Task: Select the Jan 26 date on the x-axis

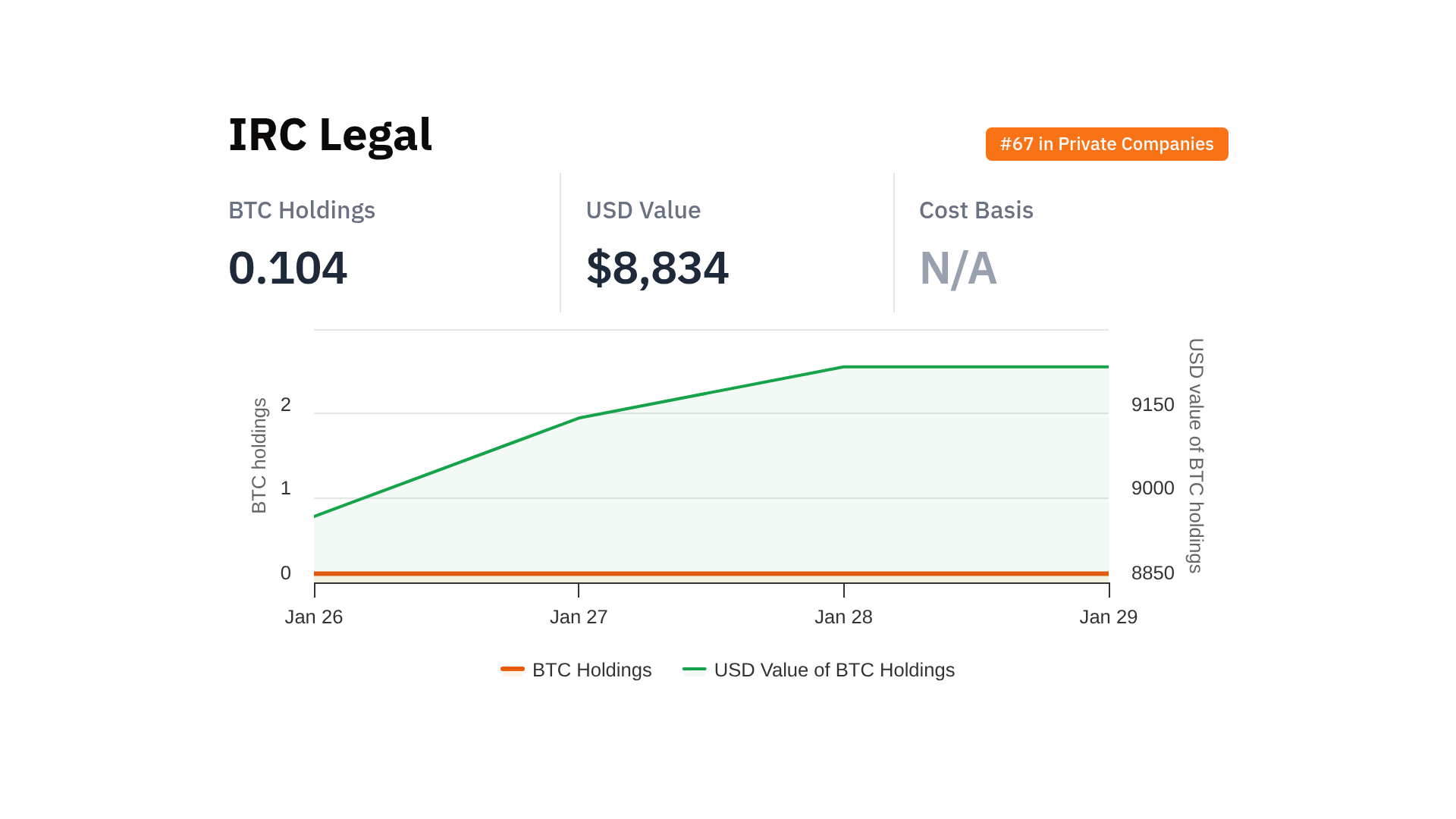Action: pyautogui.click(x=314, y=617)
